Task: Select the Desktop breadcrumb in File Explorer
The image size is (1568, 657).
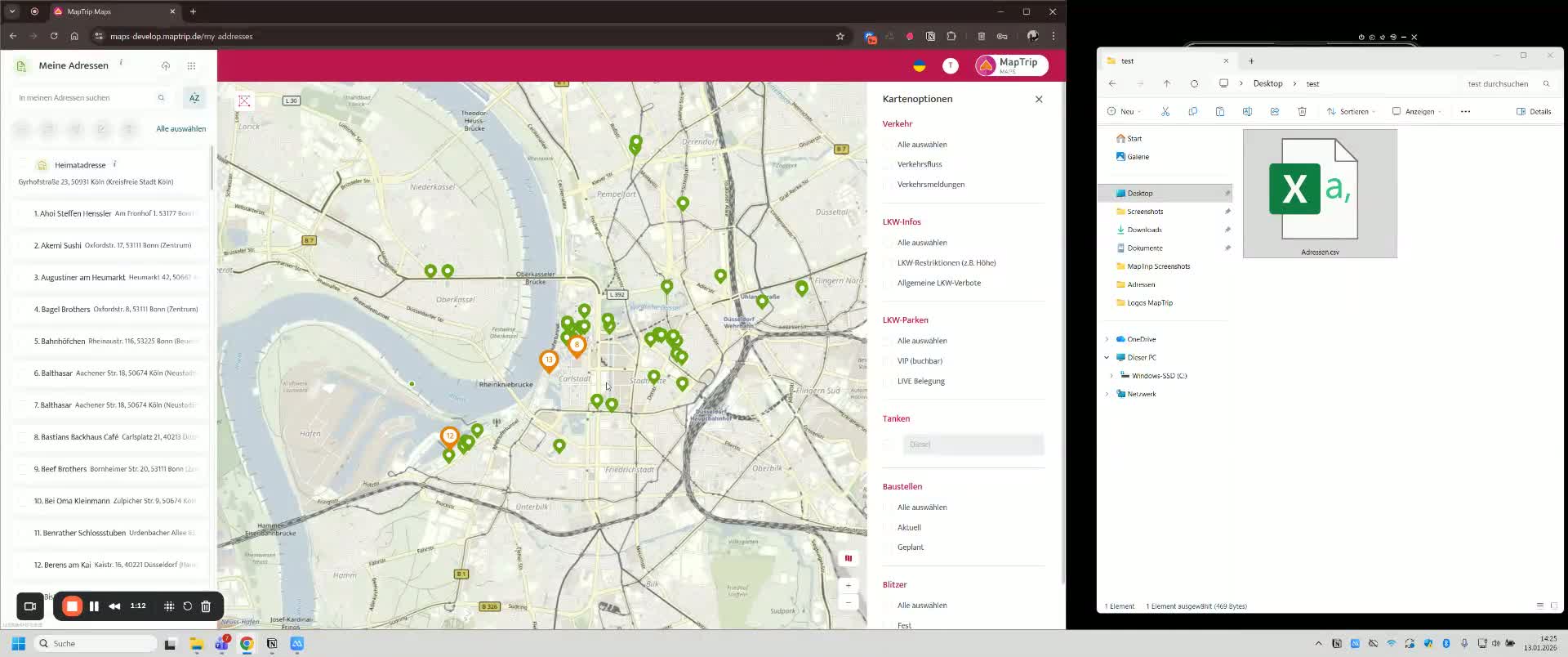Action: [1267, 83]
